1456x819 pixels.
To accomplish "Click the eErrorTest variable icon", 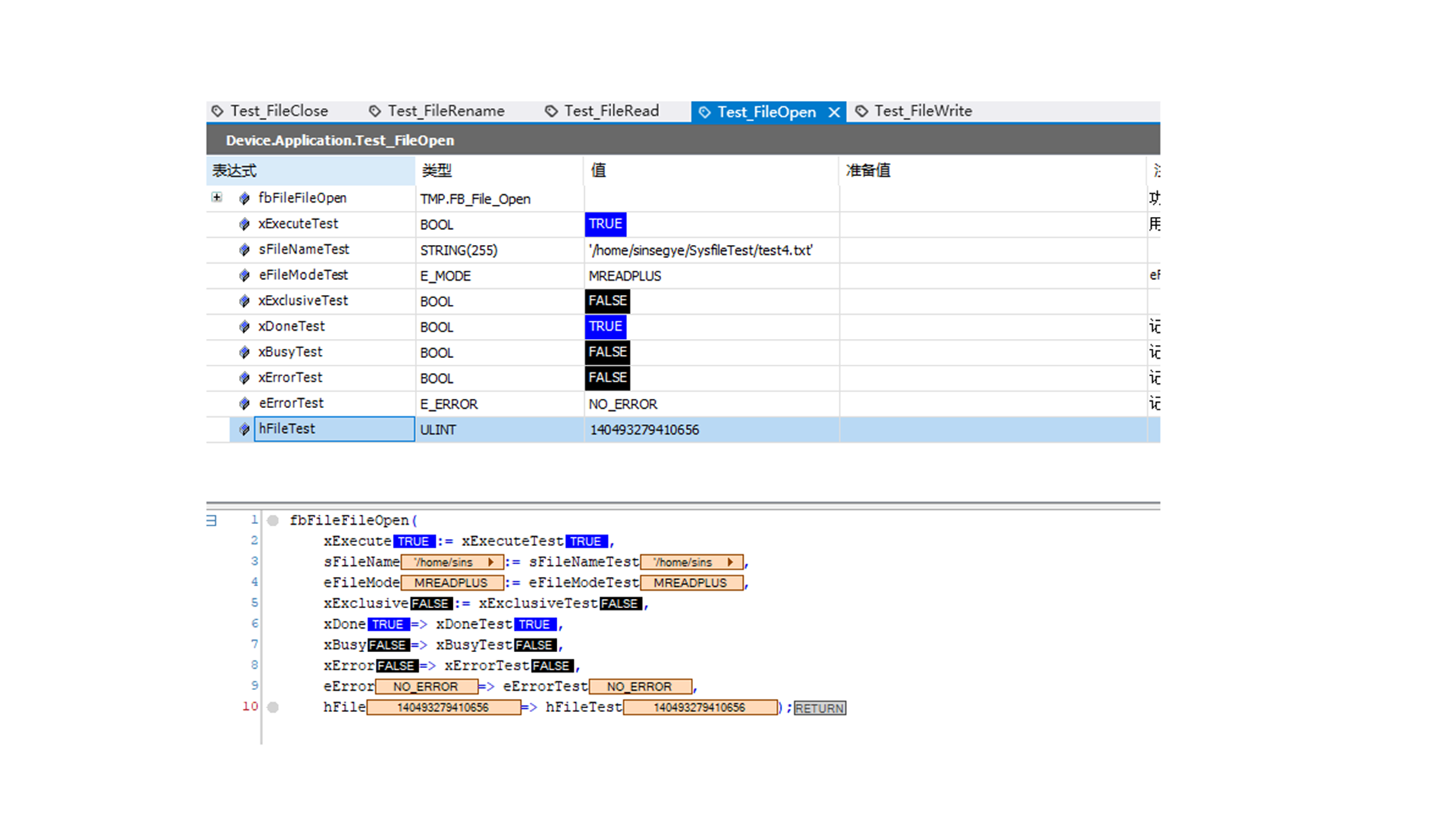I will pos(244,403).
